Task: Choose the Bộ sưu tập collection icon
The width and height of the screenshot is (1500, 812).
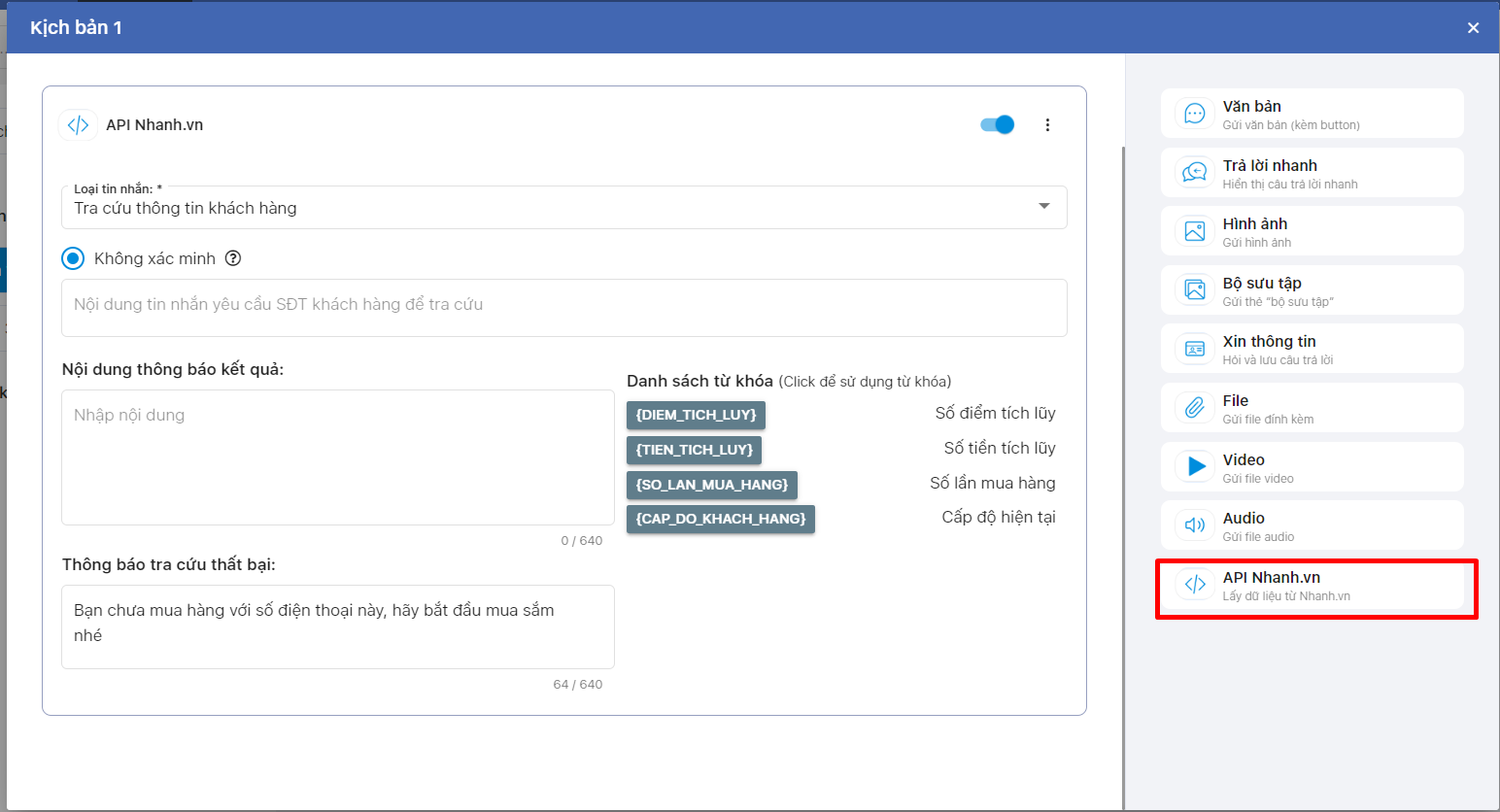Action: click(x=1195, y=290)
